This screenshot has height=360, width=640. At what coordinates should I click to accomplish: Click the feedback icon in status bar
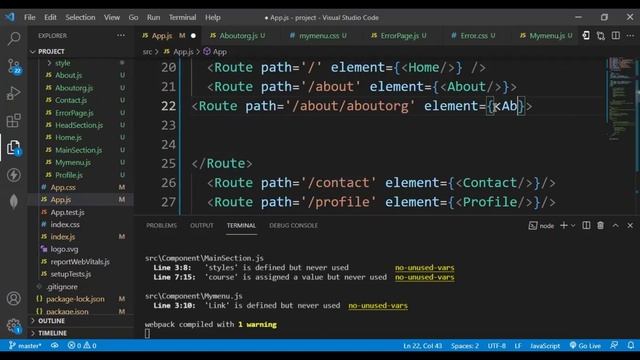(614, 345)
